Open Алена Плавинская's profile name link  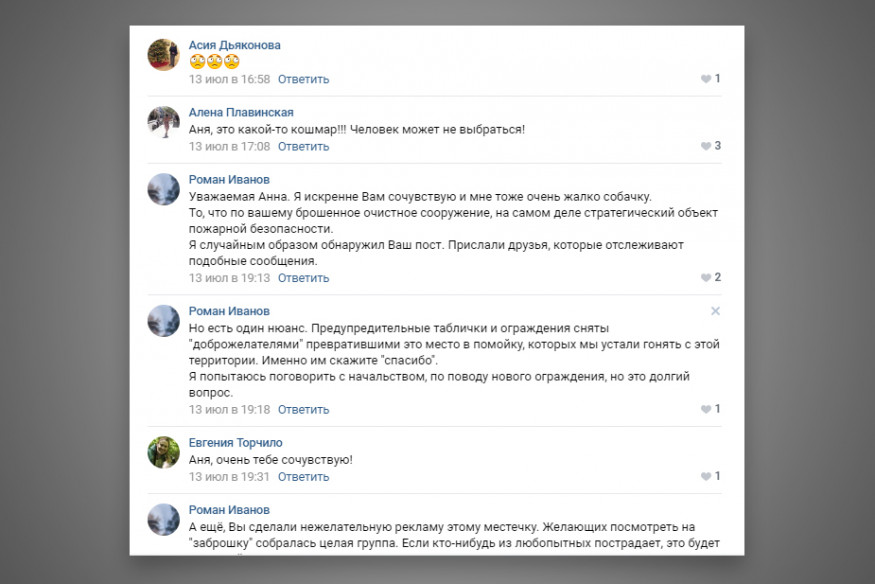click(x=241, y=112)
